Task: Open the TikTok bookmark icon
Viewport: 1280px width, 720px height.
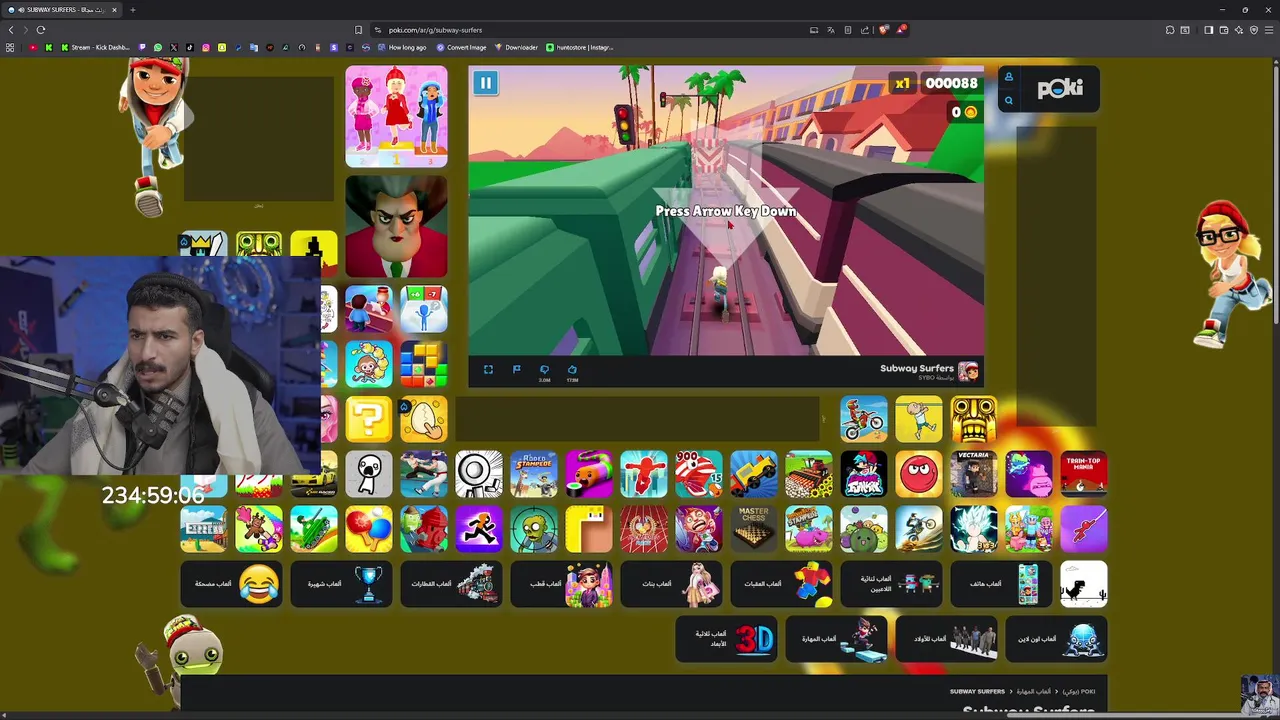Action: [x=190, y=47]
